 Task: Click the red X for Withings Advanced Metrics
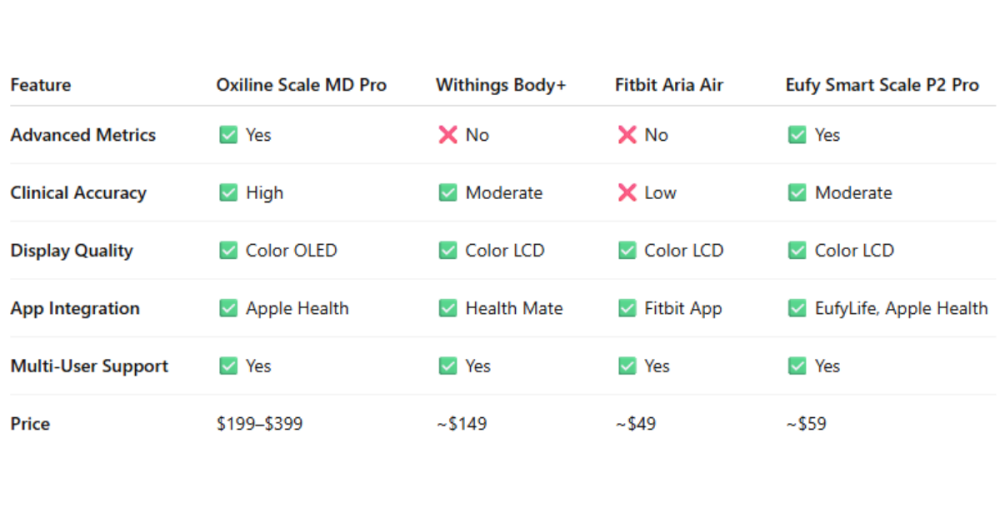pyautogui.click(x=448, y=135)
